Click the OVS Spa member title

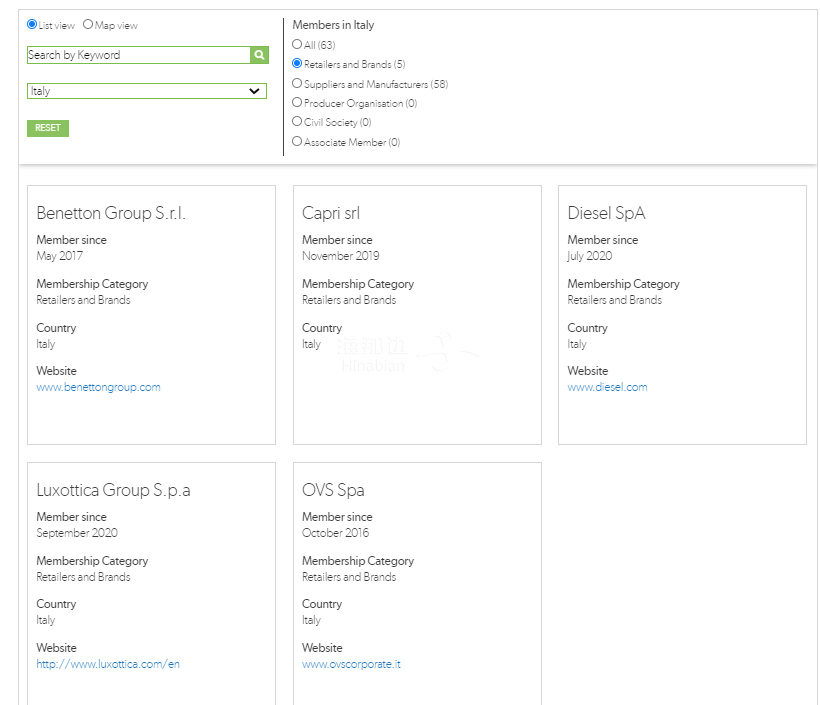(x=333, y=490)
